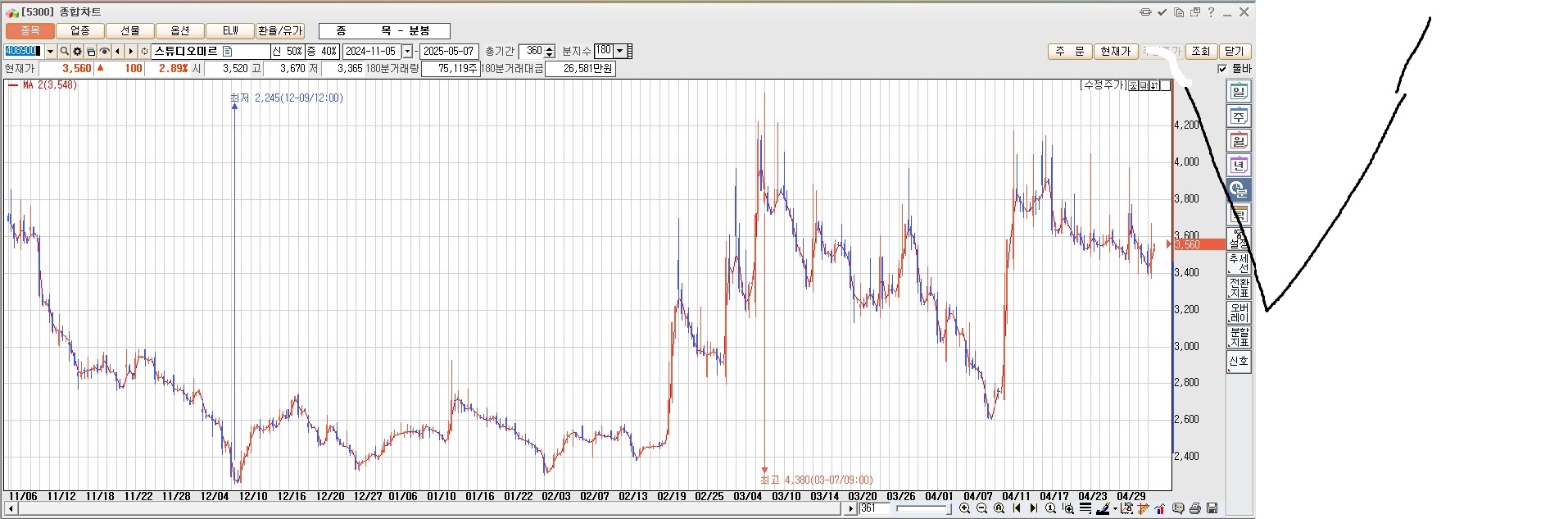Save the chart with the floppy disk icon
Image resolution: width=1568 pixels, height=519 pixels.
[1212, 509]
